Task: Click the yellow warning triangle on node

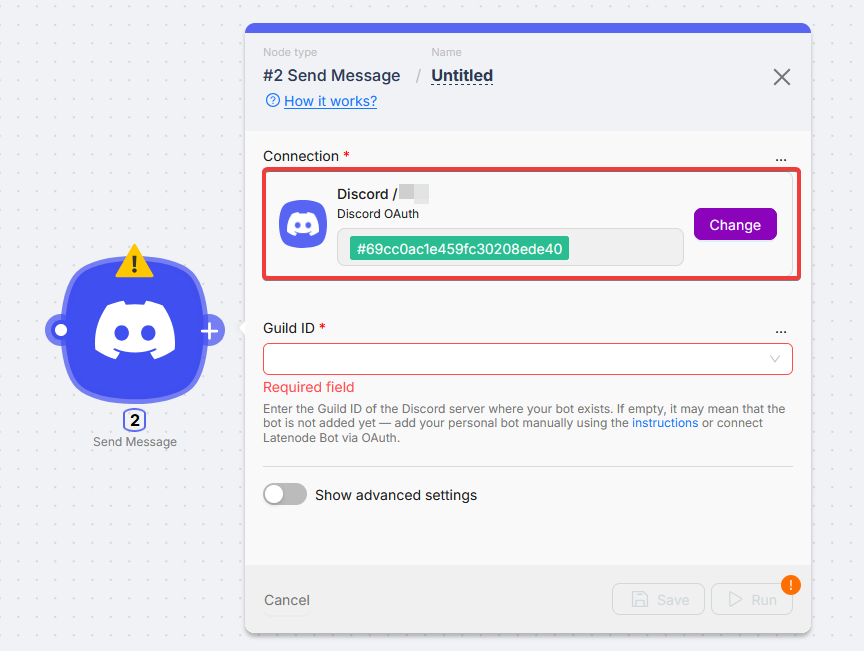Action: pos(134,263)
